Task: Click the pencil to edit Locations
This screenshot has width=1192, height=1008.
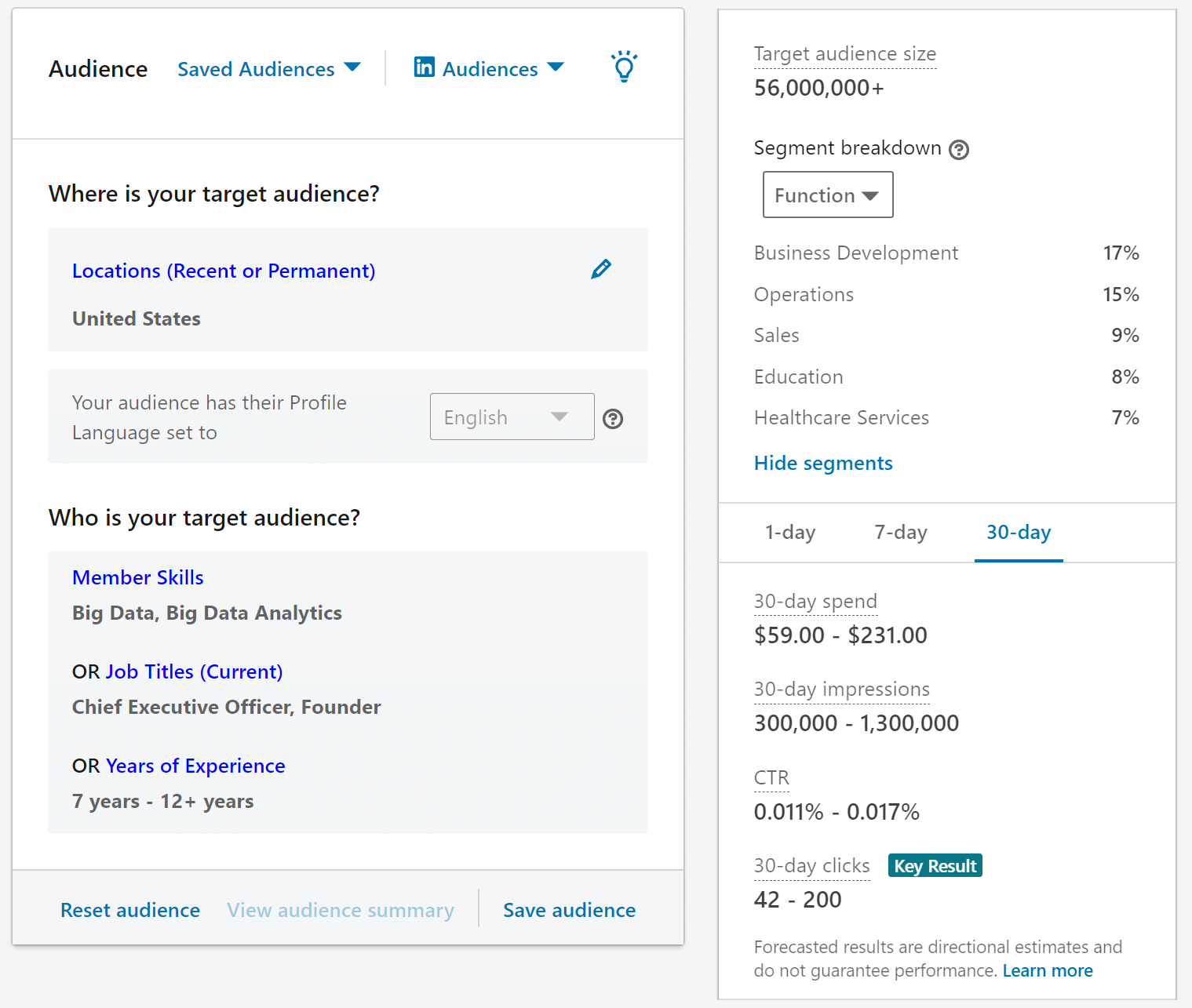Action: (600, 269)
